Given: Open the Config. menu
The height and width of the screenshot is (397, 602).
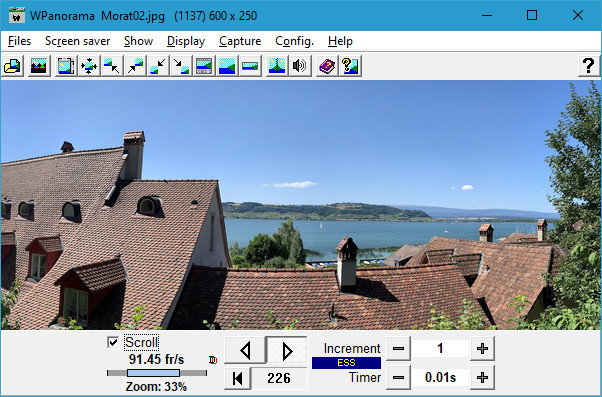Looking at the screenshot, I should tap(294, 41).
